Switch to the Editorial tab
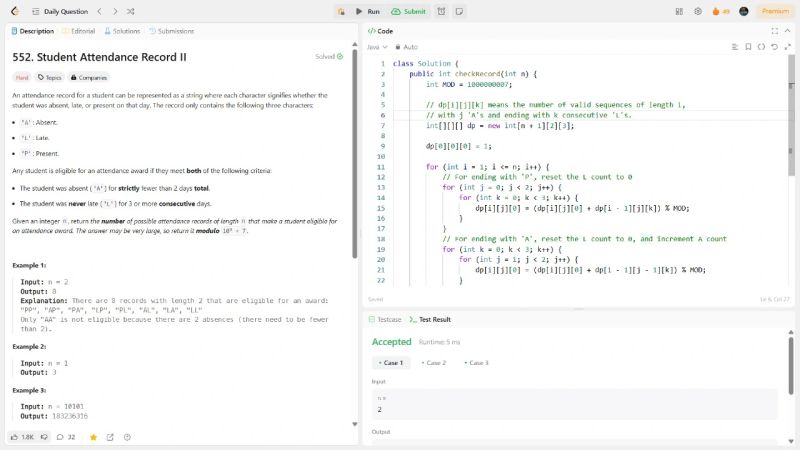 pyautogui.click(x=80, y=31)
